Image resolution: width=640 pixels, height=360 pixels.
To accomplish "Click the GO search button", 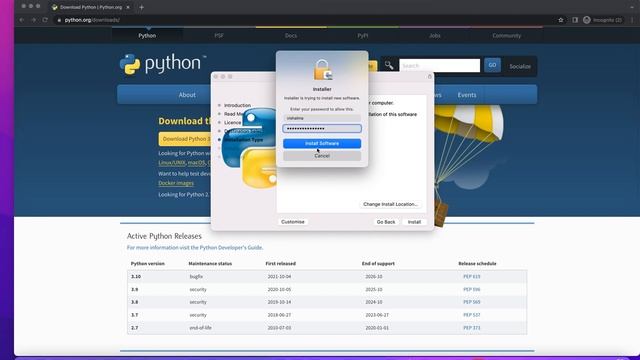I will (x=492, y=65).
